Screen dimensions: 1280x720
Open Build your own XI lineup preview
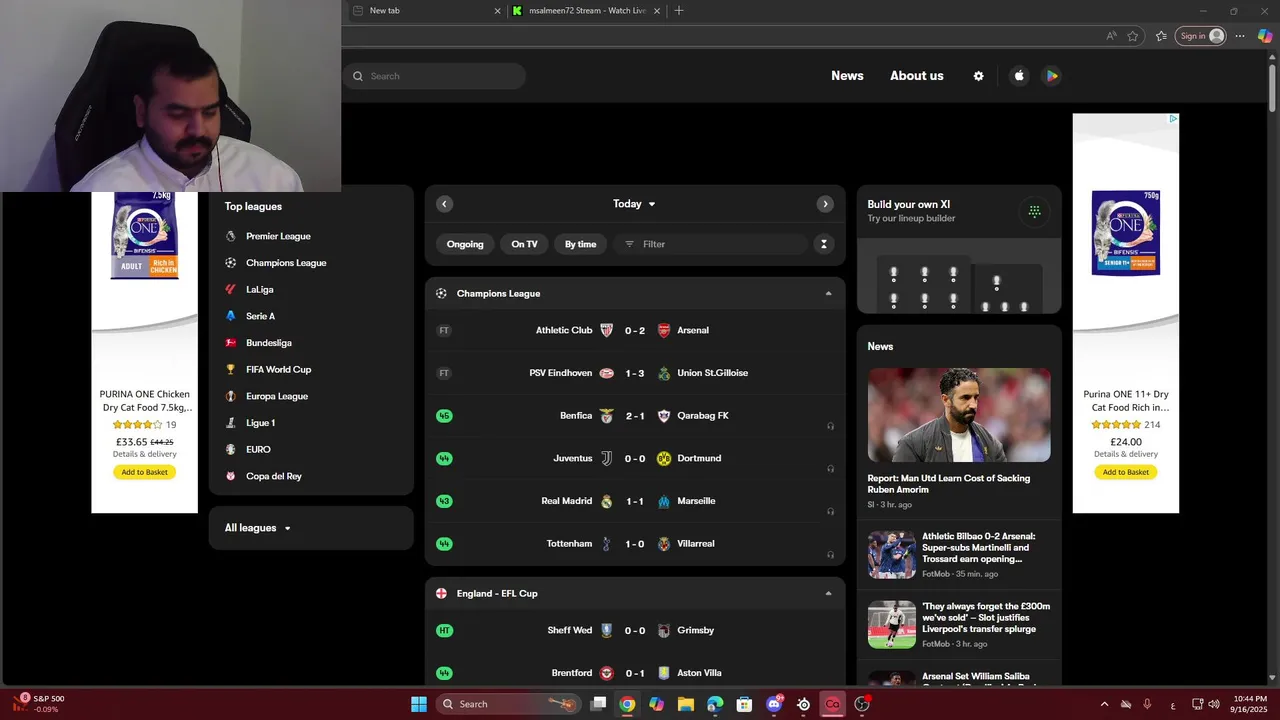(x=959, y=275)
